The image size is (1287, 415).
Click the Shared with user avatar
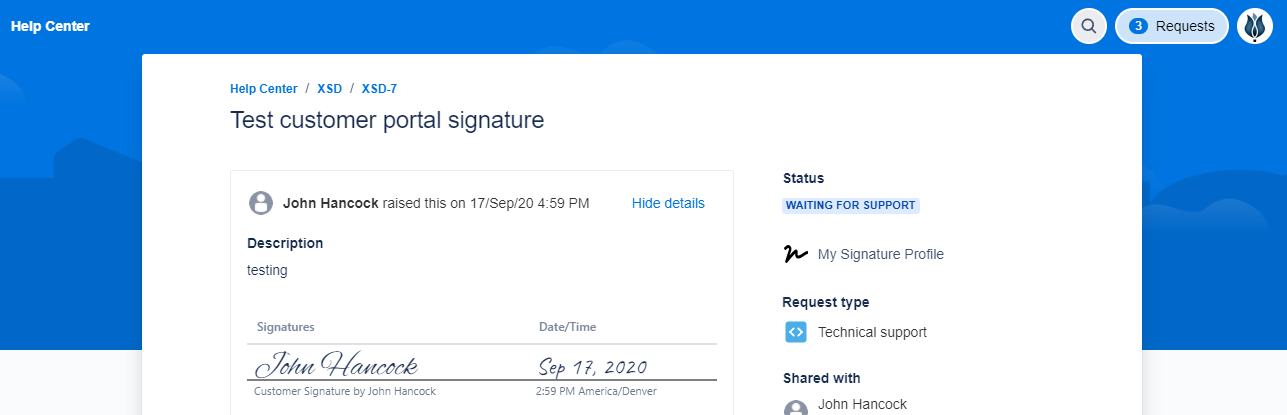coord(796,408)
